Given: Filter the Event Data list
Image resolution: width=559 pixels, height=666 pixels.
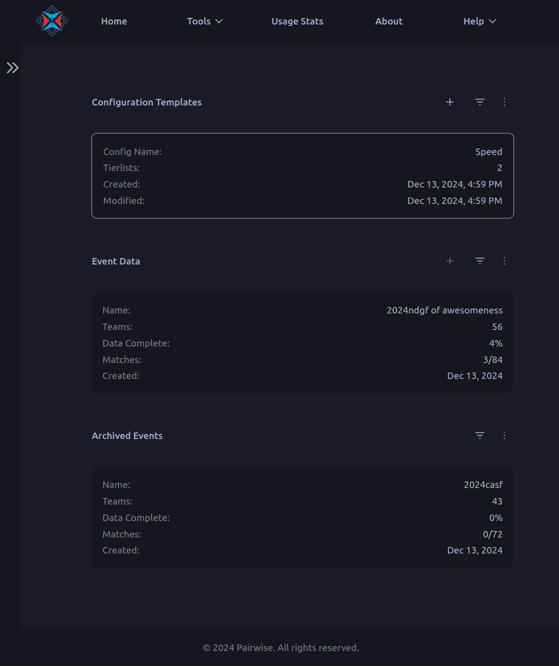Looking at the screenshot, I should pos(480,261).
